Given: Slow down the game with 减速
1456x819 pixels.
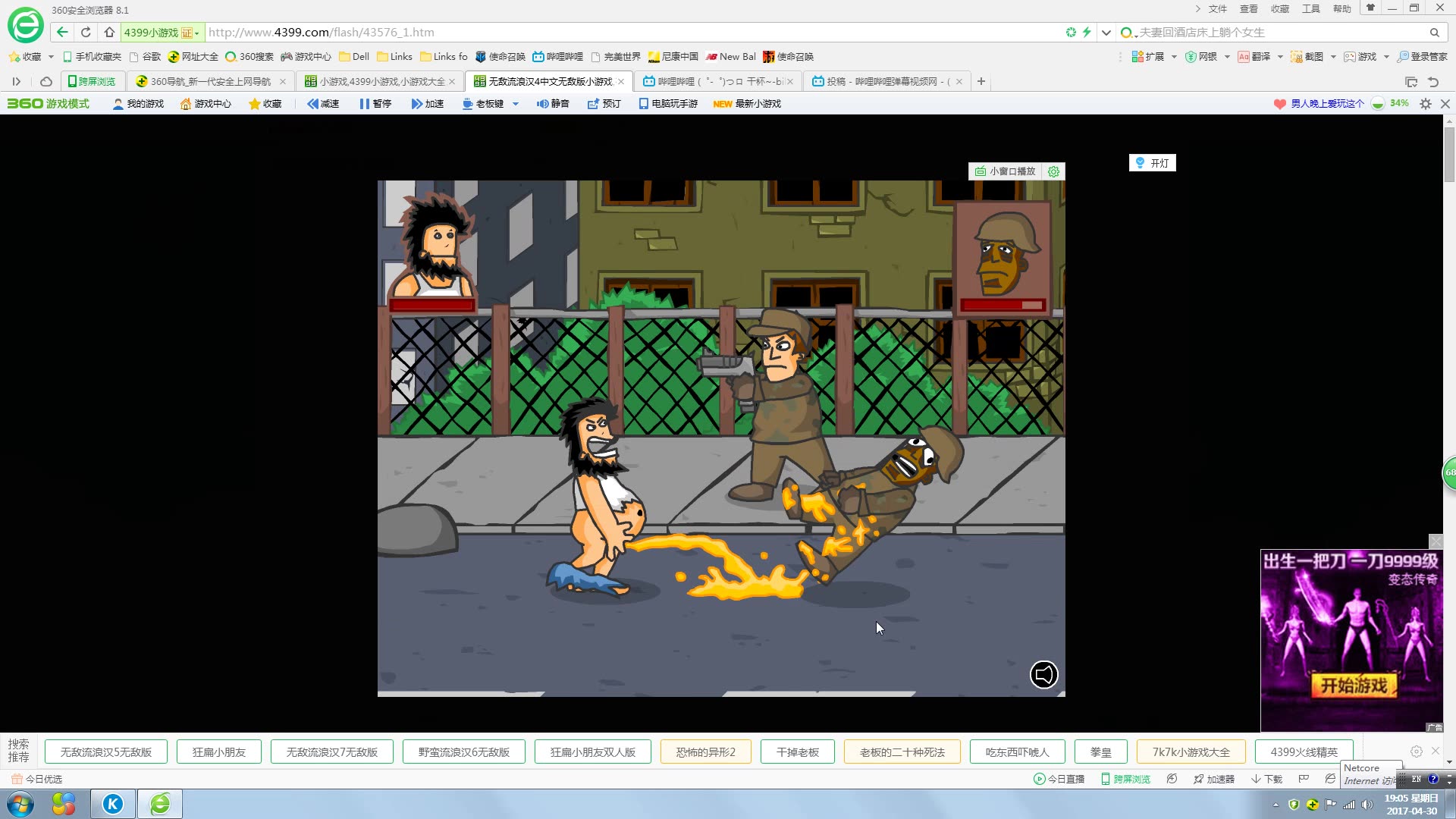Looking at the screenshot, I should pyautogui.click(x=323, y=104).
